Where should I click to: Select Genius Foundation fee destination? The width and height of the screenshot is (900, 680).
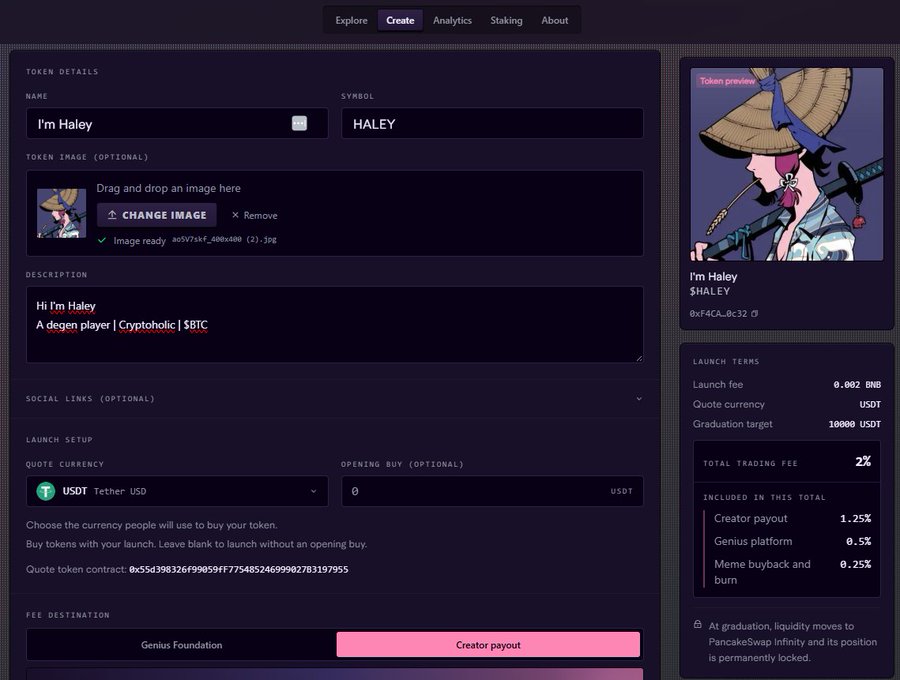pyautogui.click(x=181, y=645)
